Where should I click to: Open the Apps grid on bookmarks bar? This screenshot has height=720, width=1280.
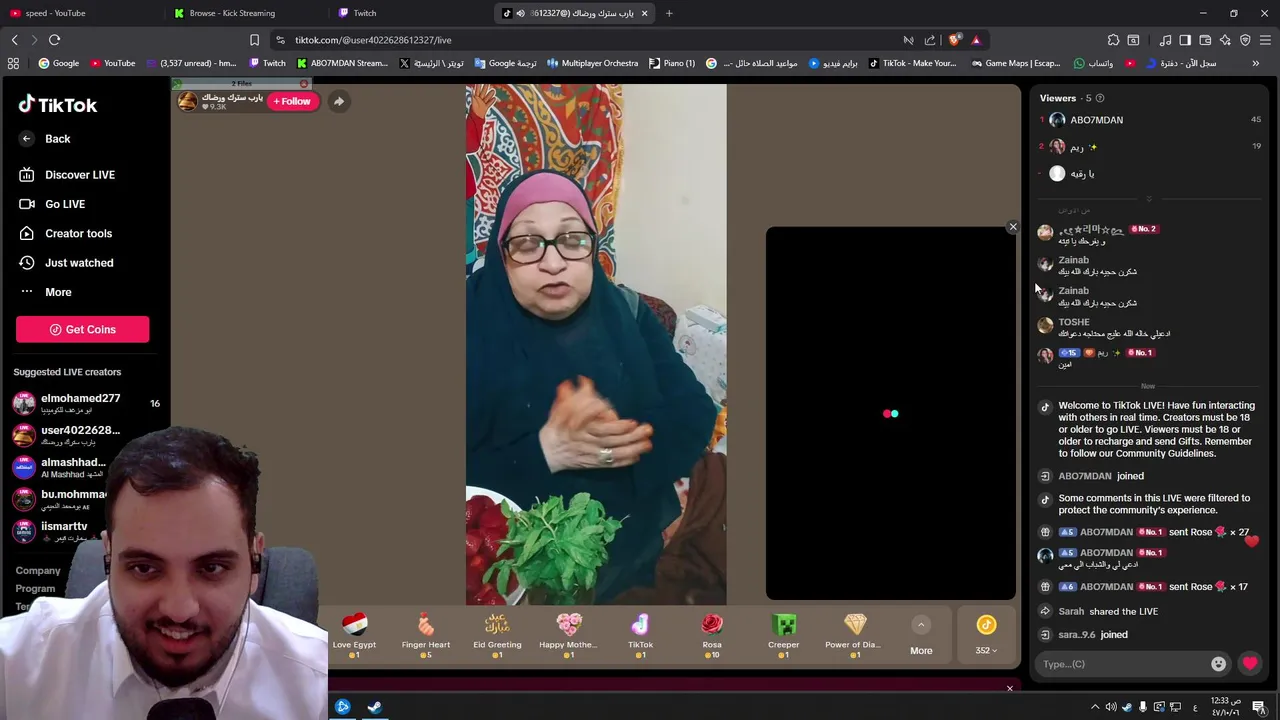tap(14, 63)
